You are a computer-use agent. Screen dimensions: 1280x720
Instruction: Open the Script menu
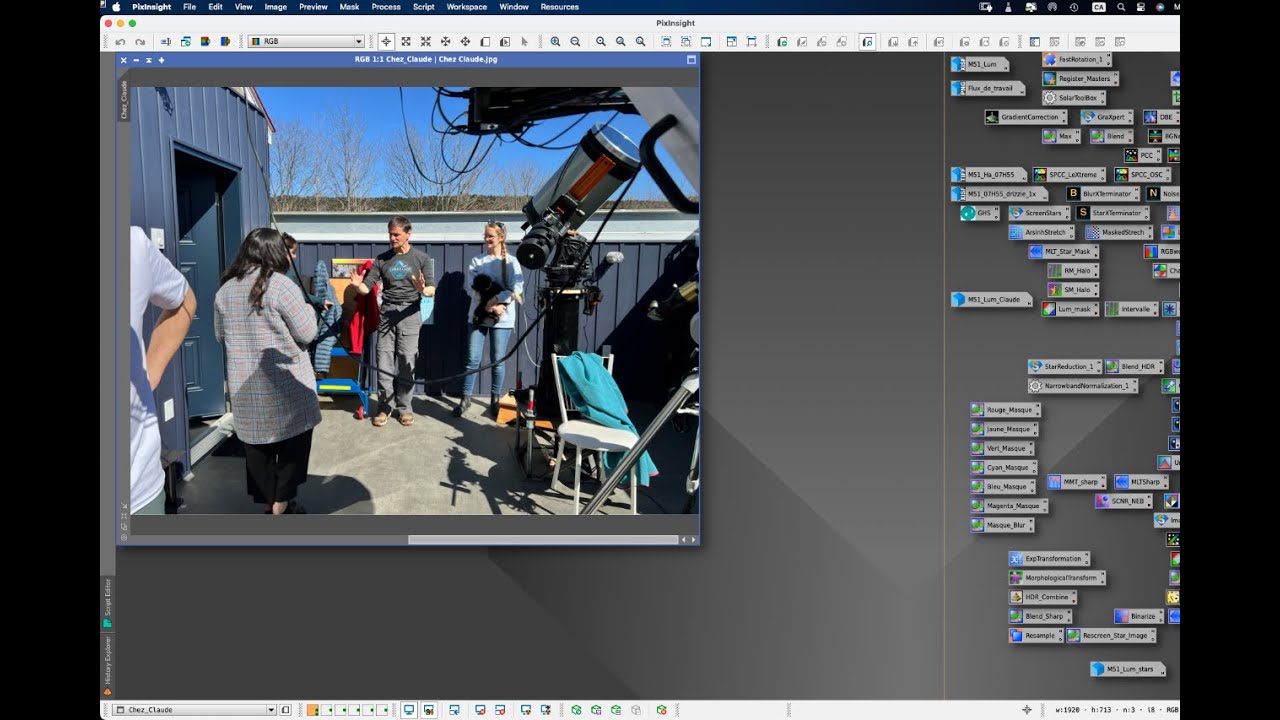click(424, 7)
